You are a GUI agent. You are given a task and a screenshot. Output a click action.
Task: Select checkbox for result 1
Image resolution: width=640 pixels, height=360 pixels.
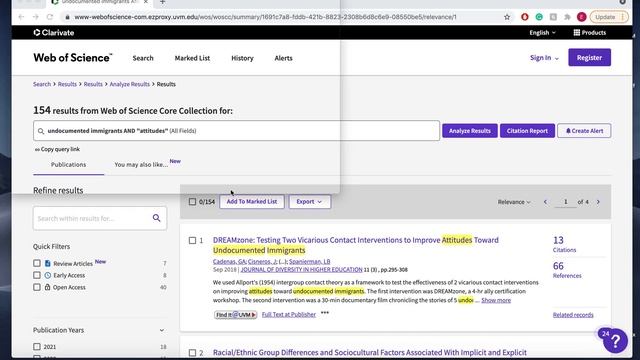click(x=192, y=240)
